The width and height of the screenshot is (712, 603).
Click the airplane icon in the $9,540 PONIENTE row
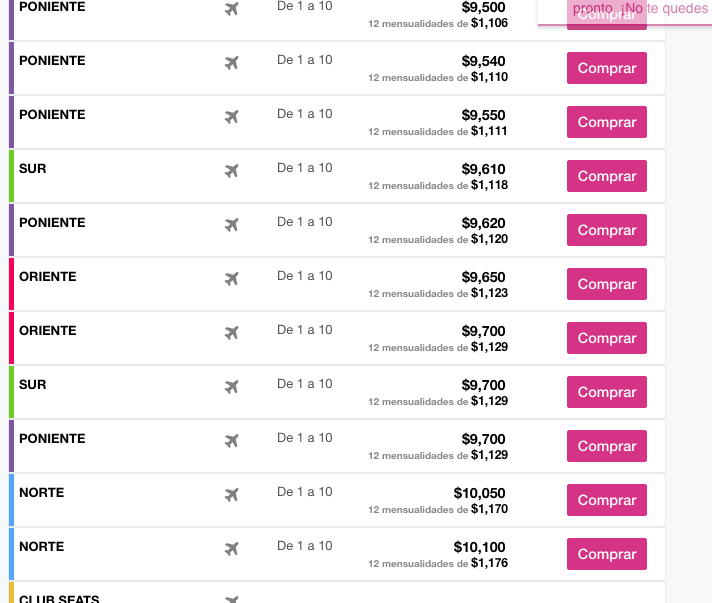pyautogui.click(x=232, y=63)
